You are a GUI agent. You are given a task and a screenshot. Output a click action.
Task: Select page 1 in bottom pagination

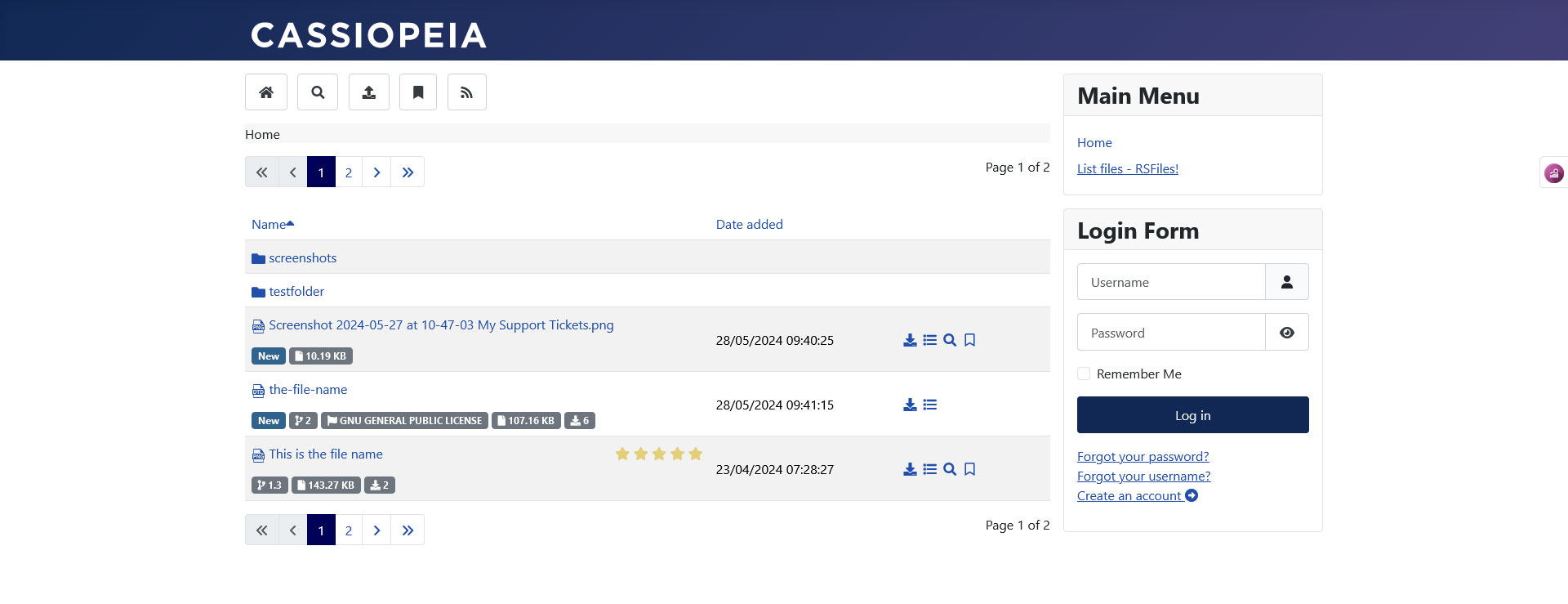[321, 530]
